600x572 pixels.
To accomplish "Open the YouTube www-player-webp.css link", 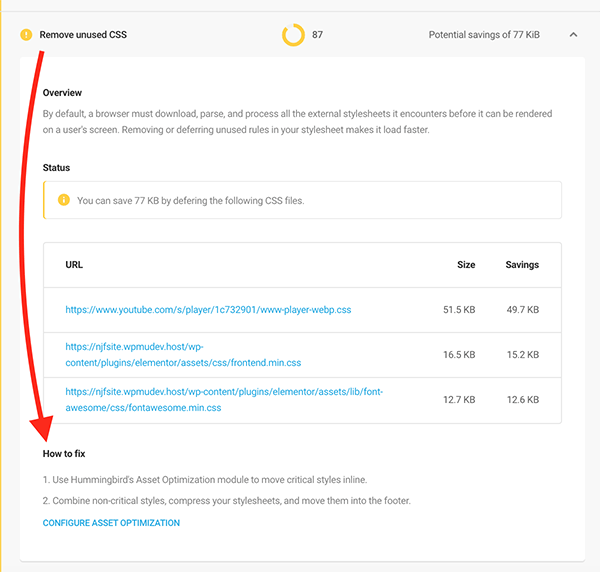I will tap(208, 310).
